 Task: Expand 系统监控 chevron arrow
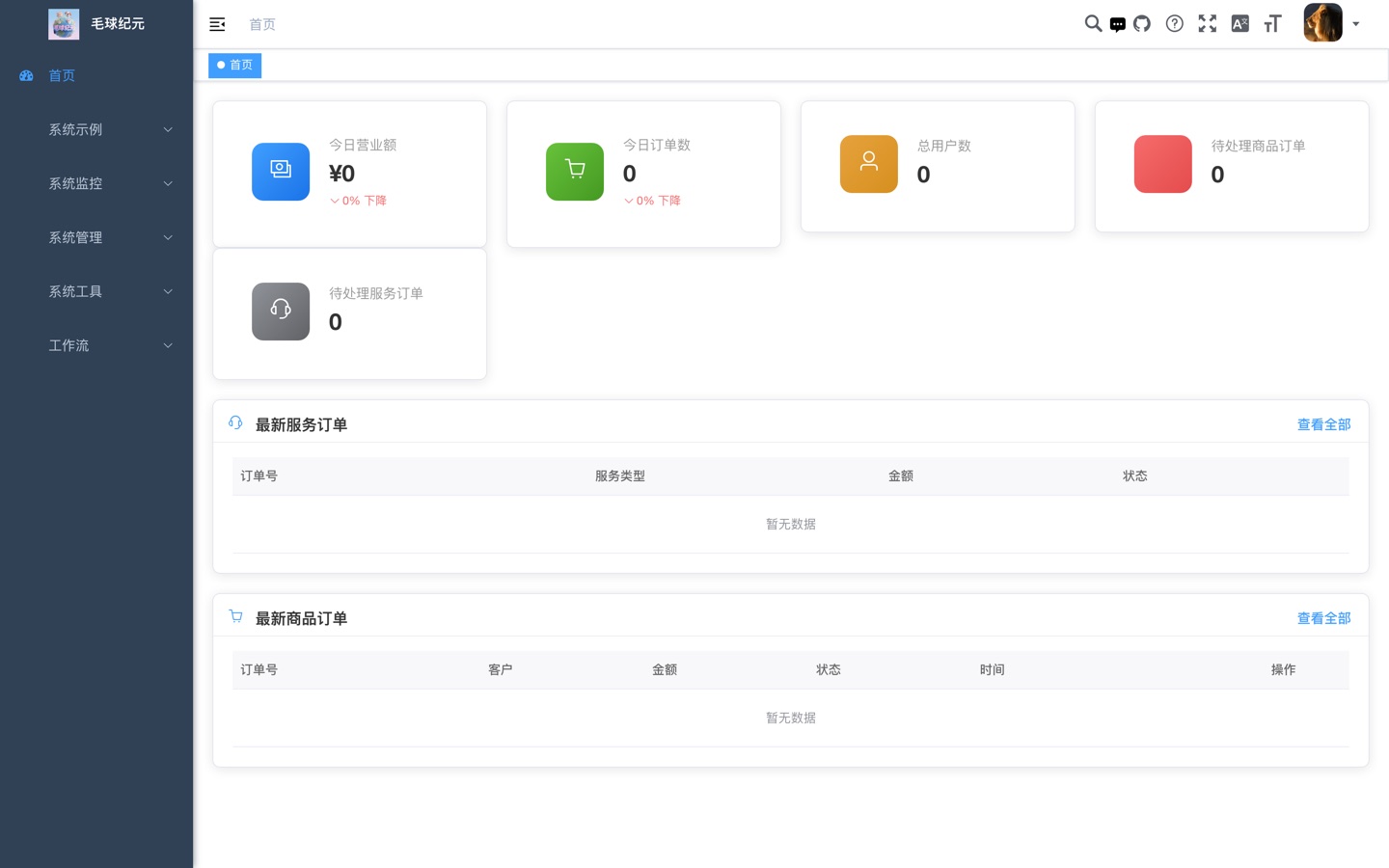click(168, 183)
